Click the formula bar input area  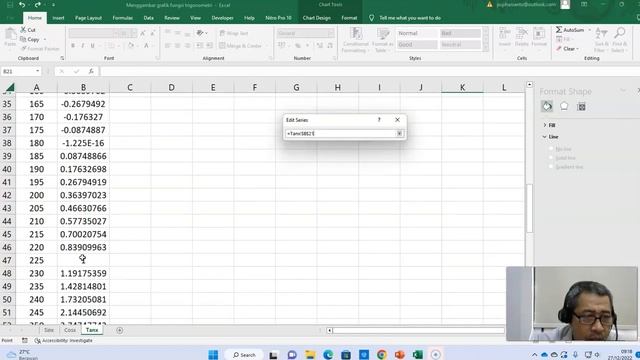[369, 71]
